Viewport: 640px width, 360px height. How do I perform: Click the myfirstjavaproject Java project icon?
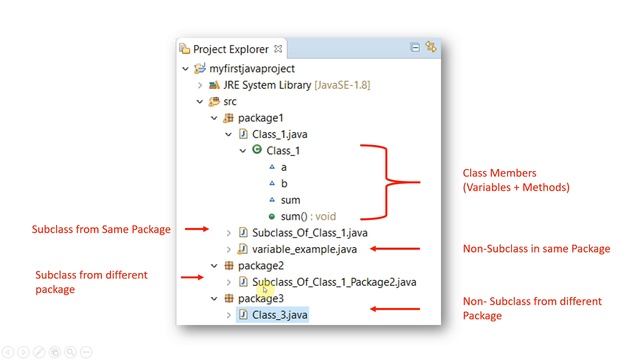click(x=200, y=68)
